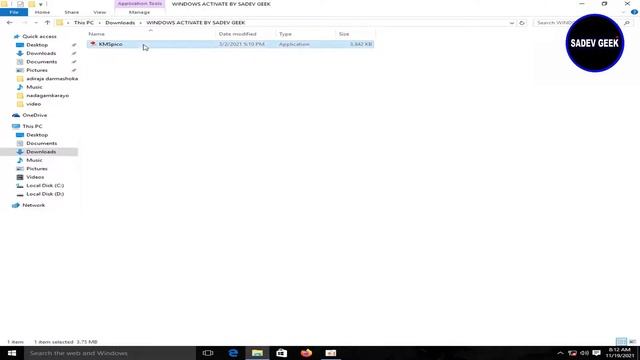Open the nadagamkarayo folder
This screenshot has width=640, height=360.
[x=47, y=96]
